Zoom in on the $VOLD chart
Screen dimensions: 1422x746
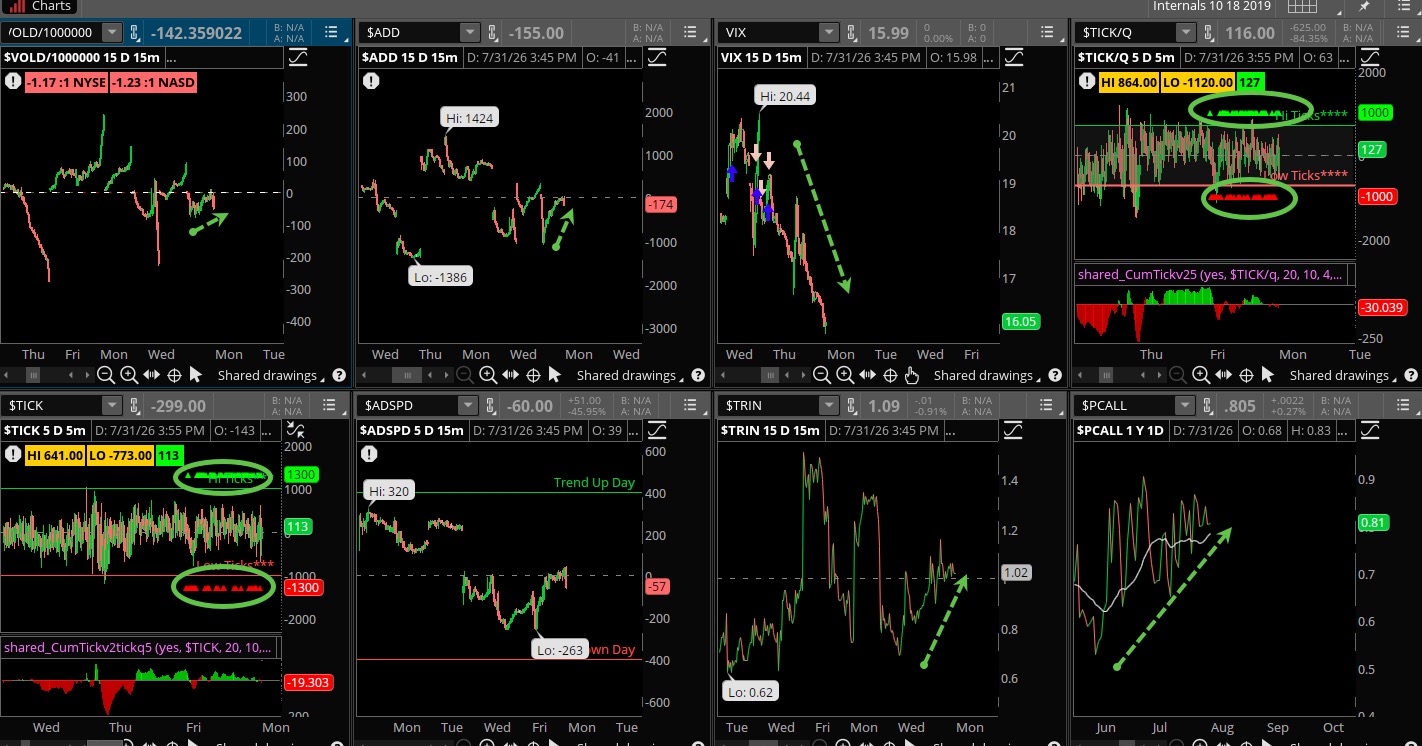(129, 375)
